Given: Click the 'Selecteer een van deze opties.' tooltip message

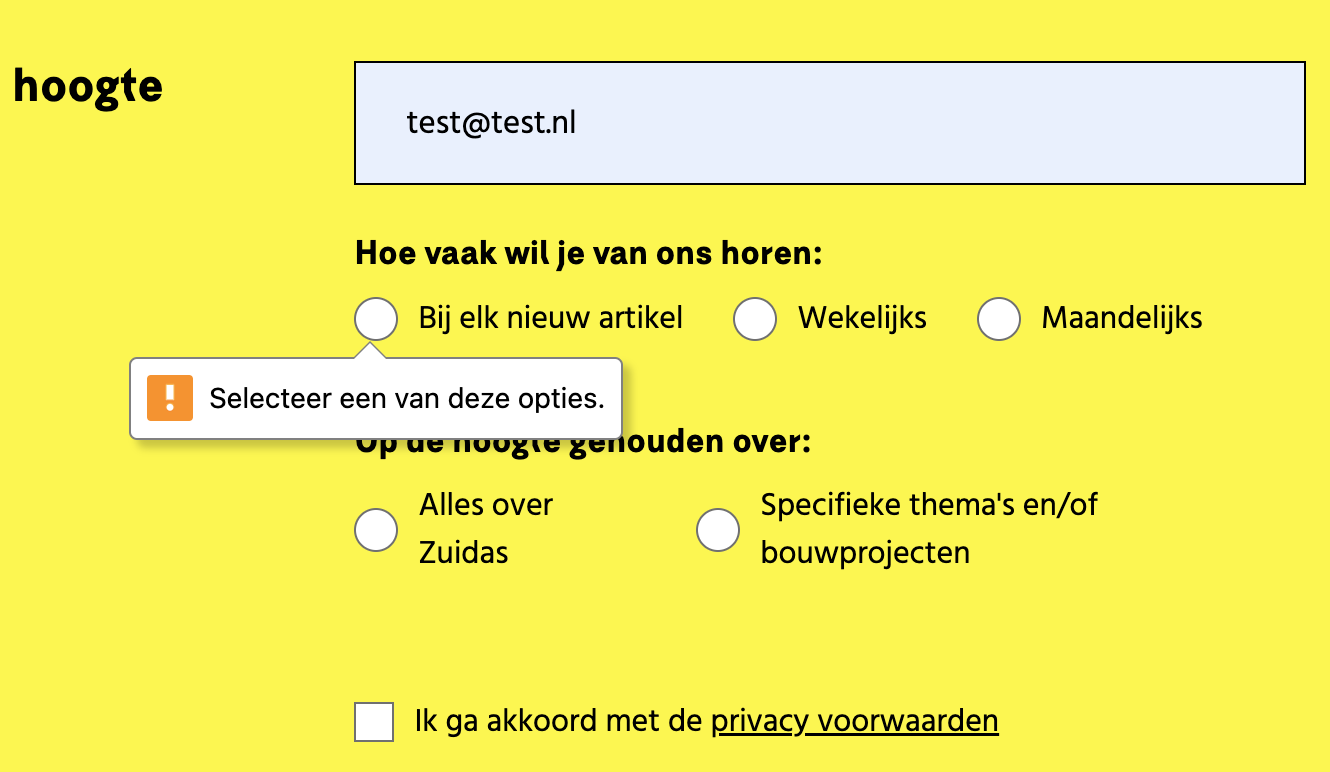Looking at the screenshot, I should [x=406, y=399].
